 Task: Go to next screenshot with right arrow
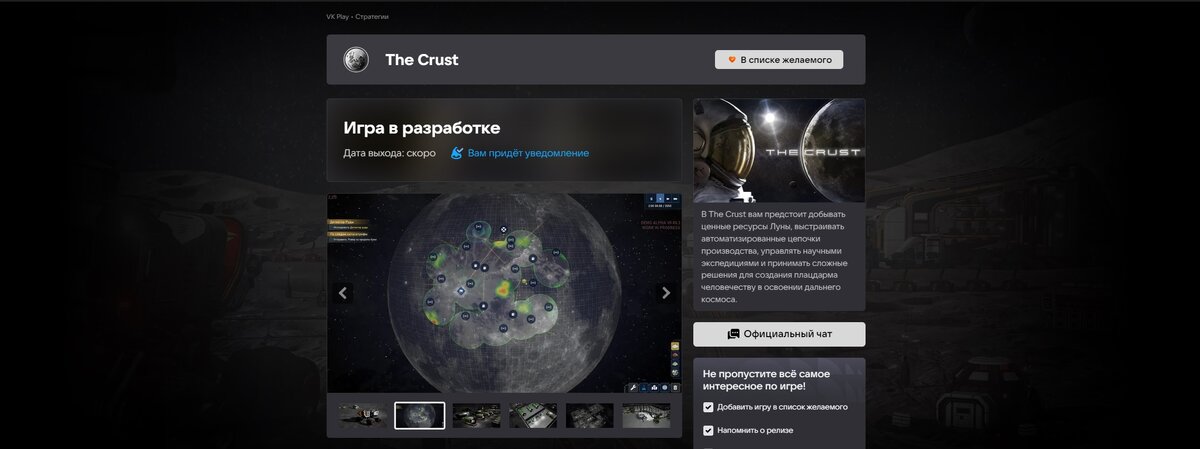666,293
